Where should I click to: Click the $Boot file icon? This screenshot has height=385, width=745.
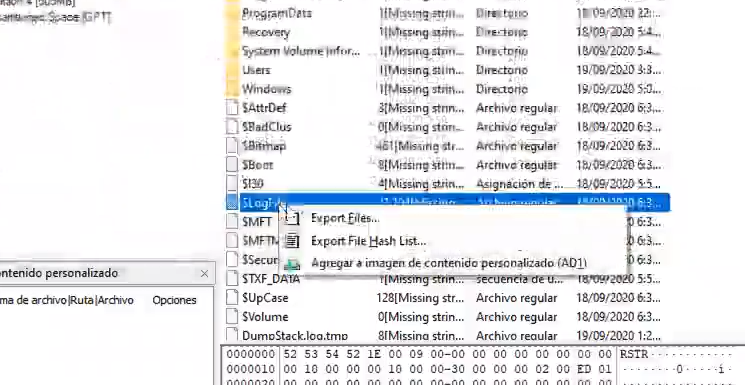pos(232,165)
